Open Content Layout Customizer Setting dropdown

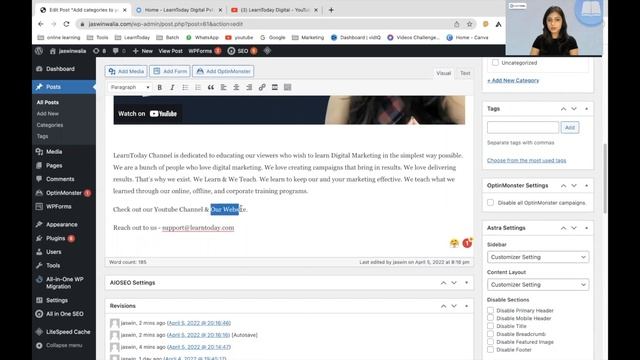[x=538, y=284]
